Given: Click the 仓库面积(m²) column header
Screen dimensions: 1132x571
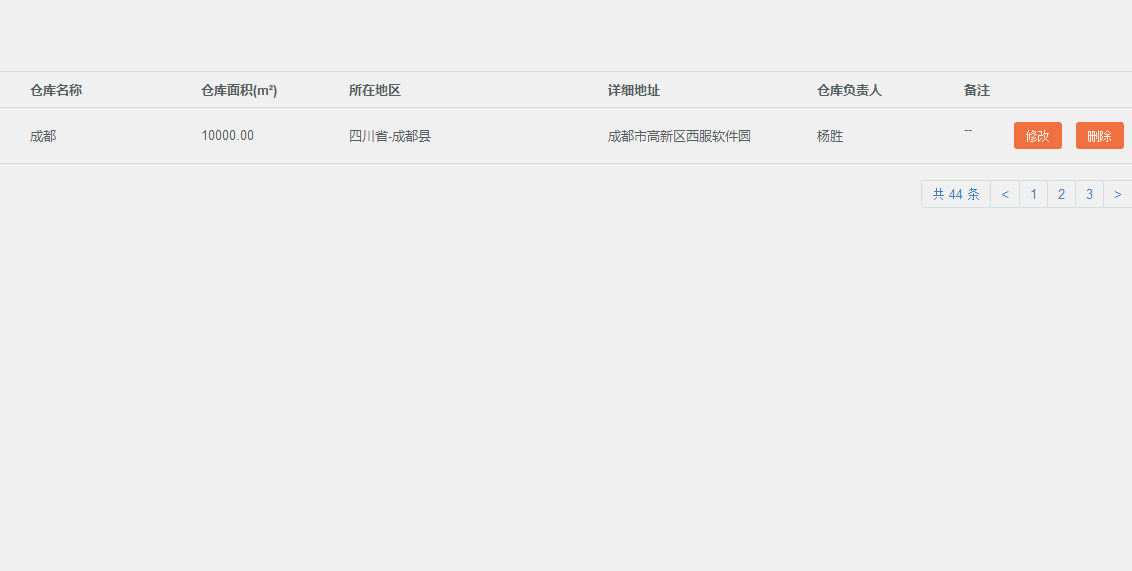Looking at the screenshot, I should [x=239, y=90].
